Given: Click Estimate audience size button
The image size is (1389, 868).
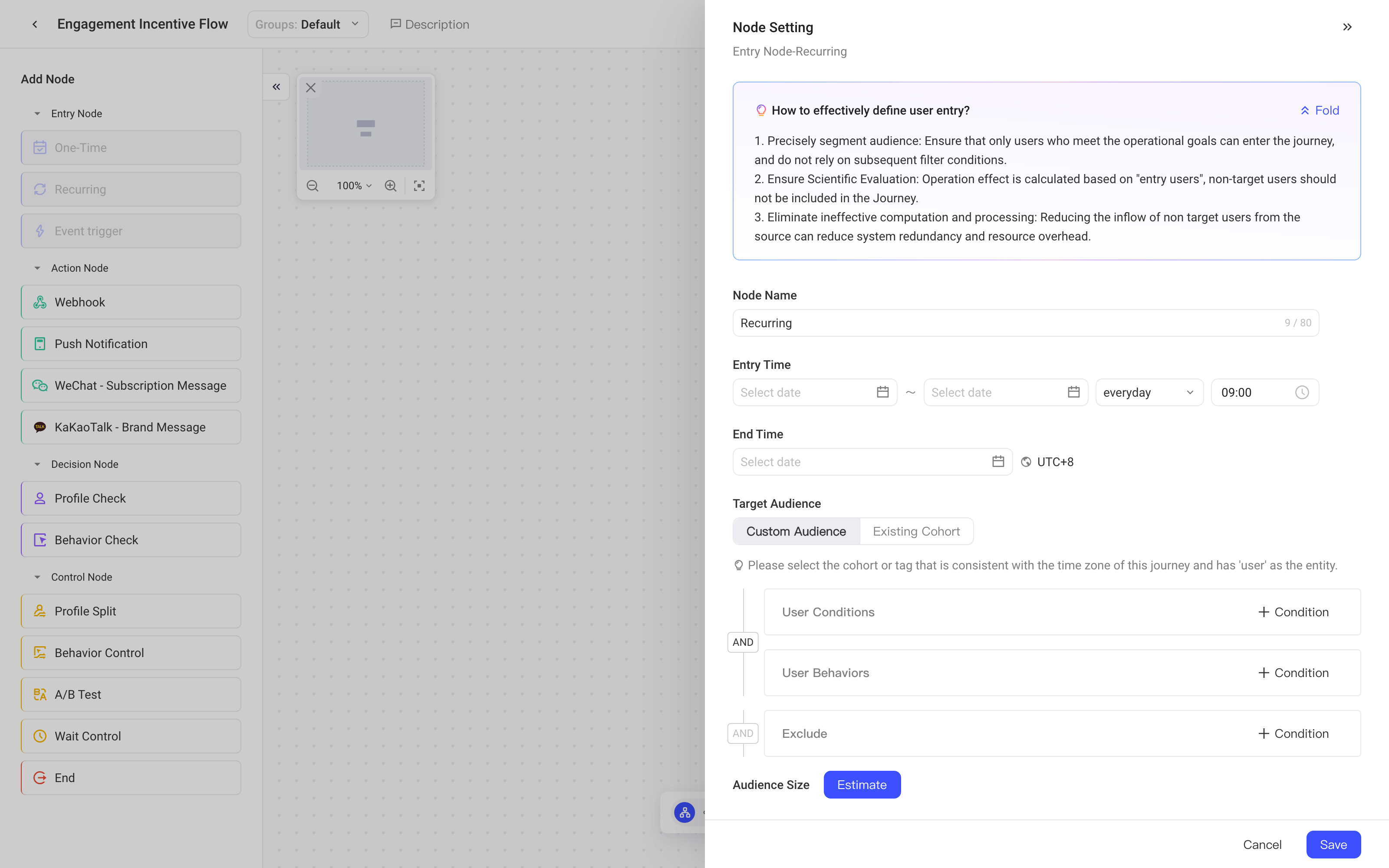Looking at the screenshot, I should click(862, 784).
